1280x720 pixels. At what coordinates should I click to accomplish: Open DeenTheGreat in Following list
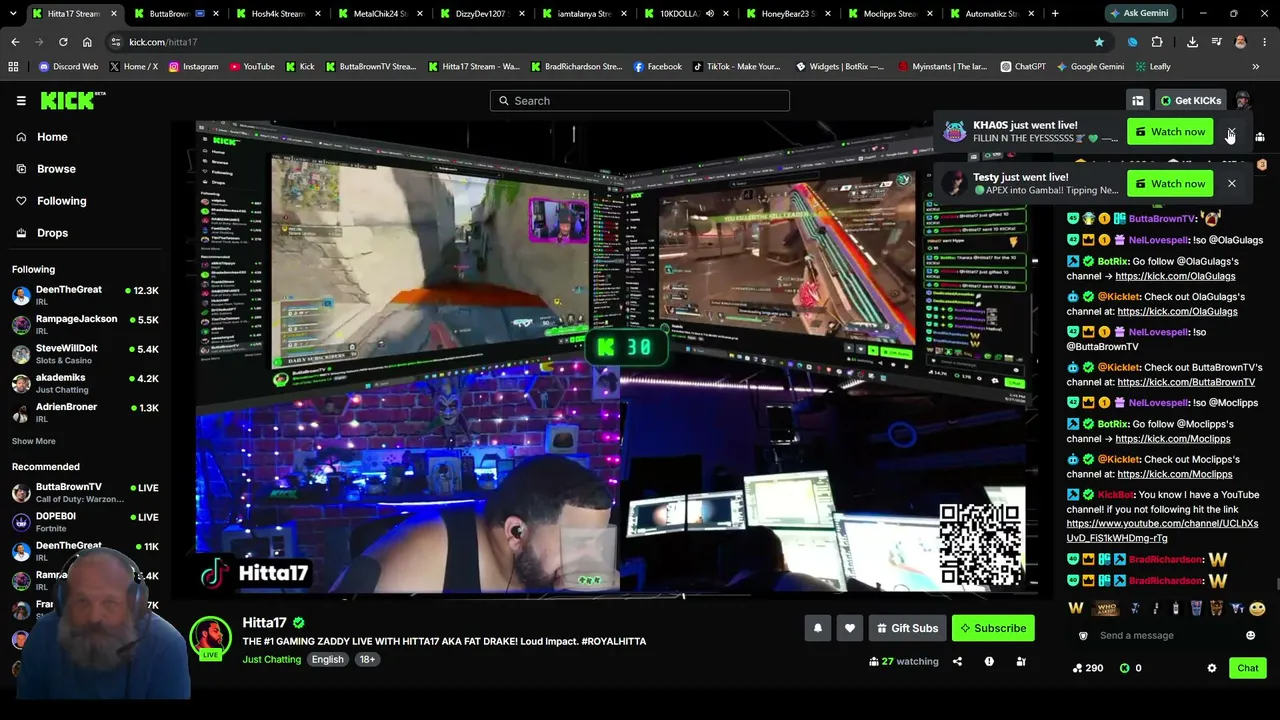click(x=85, y=295)
